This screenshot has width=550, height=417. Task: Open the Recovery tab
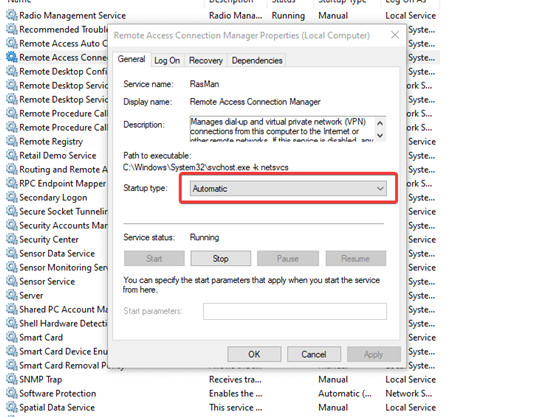pyautogui.click(x=206, y=60)
